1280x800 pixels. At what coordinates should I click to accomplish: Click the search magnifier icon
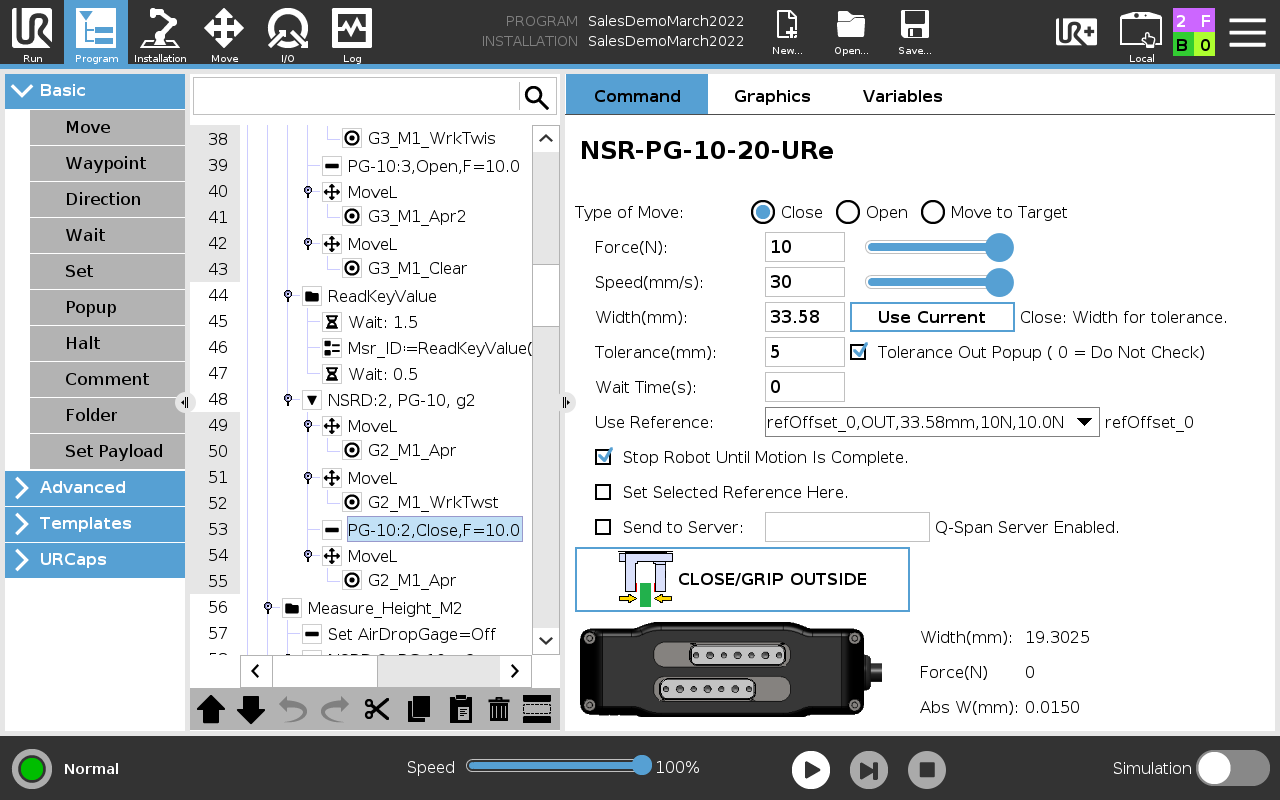pyautogui.click(x=537, y=97)
